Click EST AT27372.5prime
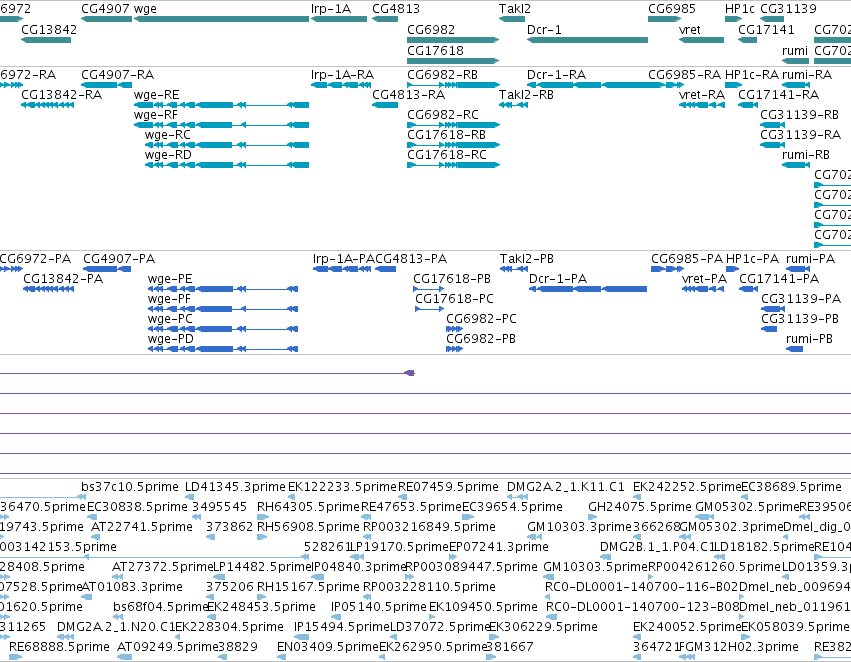Screen dimensions: 851x662 [162, 567]
